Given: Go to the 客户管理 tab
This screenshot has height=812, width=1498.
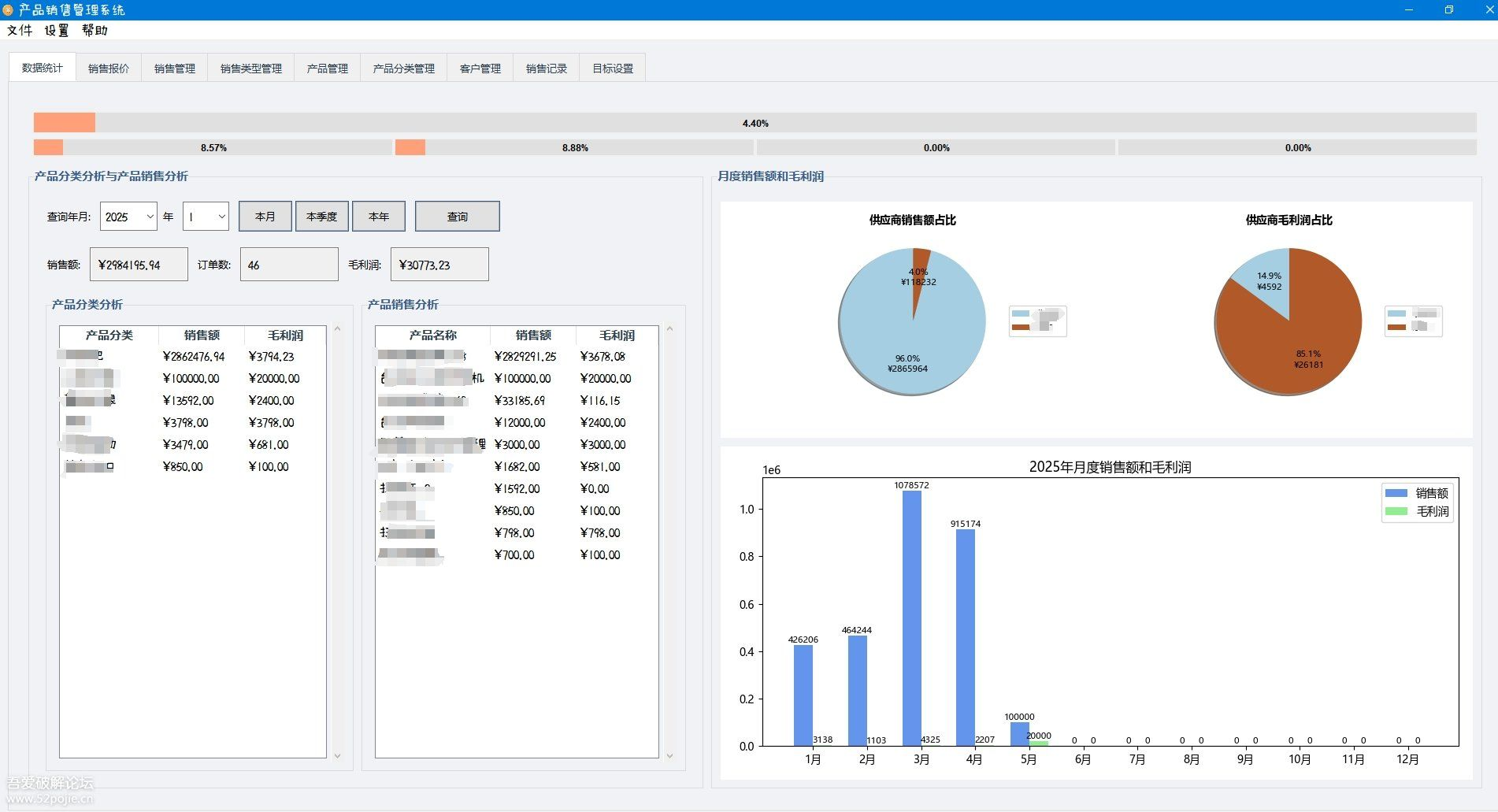Looking at the screenshot, I should 480,69.
